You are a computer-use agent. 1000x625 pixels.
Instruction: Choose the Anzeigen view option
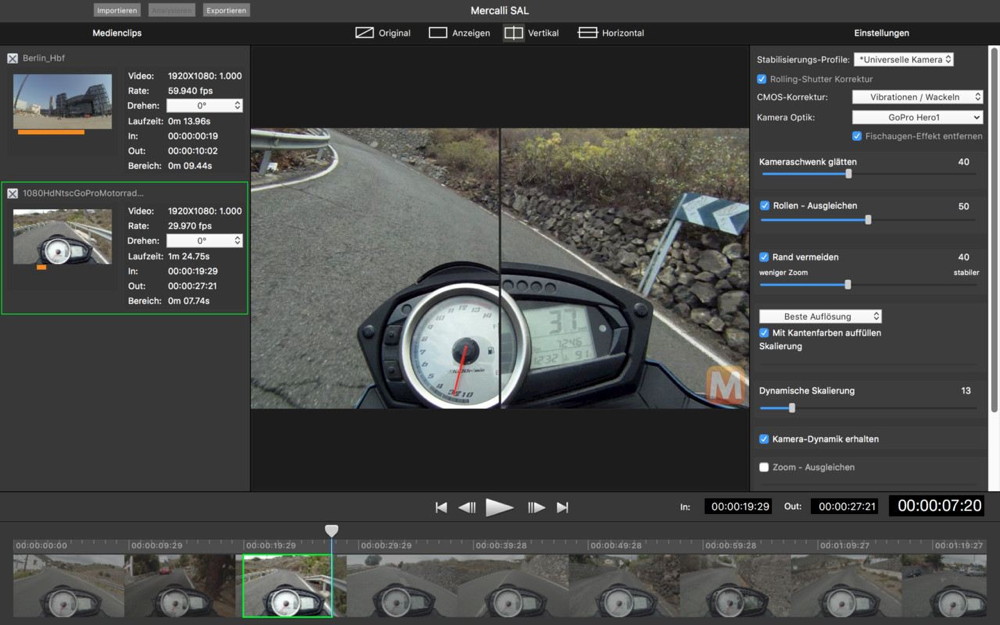[x=438, y=33]
